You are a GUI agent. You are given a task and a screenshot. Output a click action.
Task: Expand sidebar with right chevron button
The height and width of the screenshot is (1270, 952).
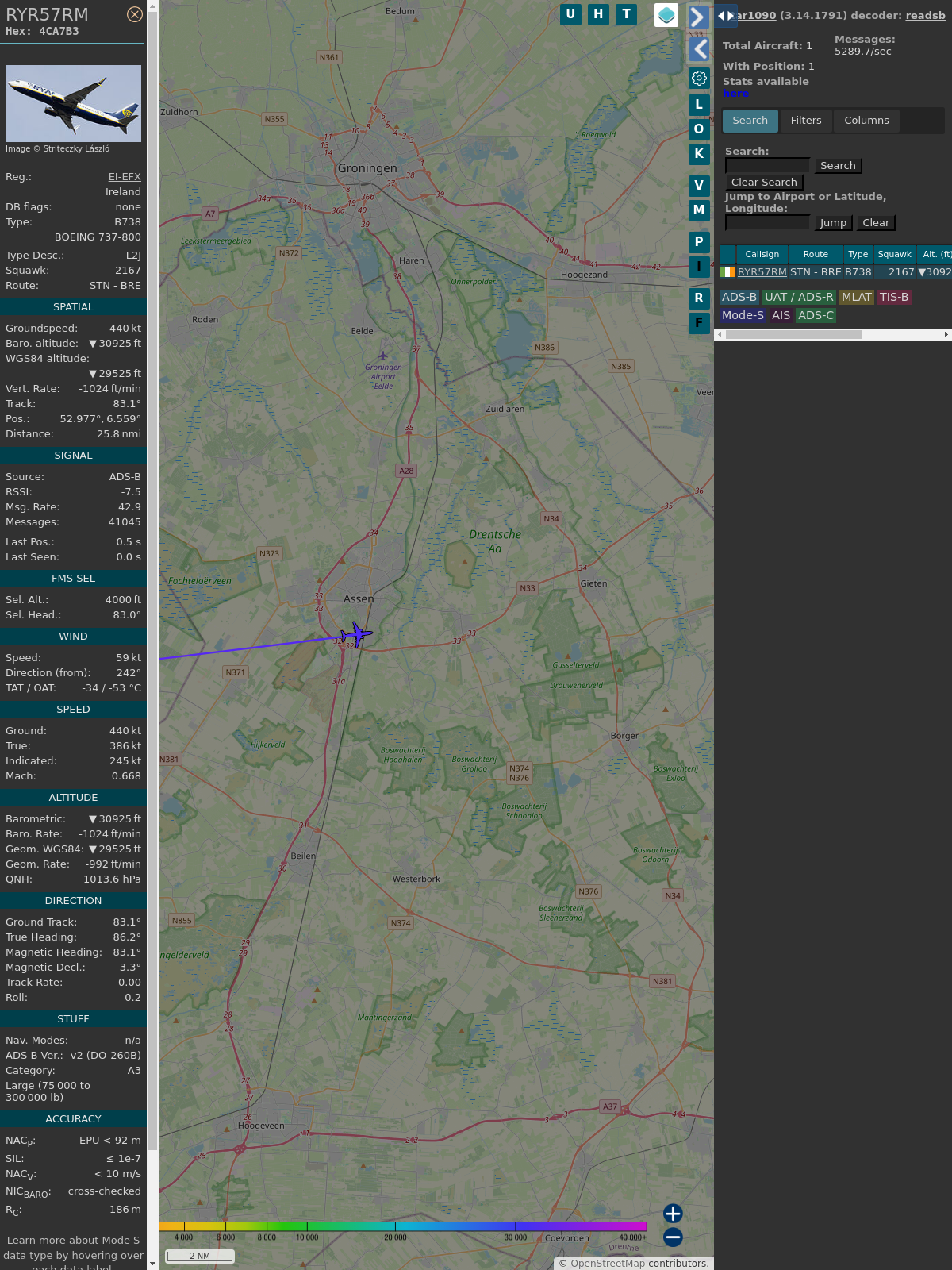pyautogui.click(x=698, y=17)
